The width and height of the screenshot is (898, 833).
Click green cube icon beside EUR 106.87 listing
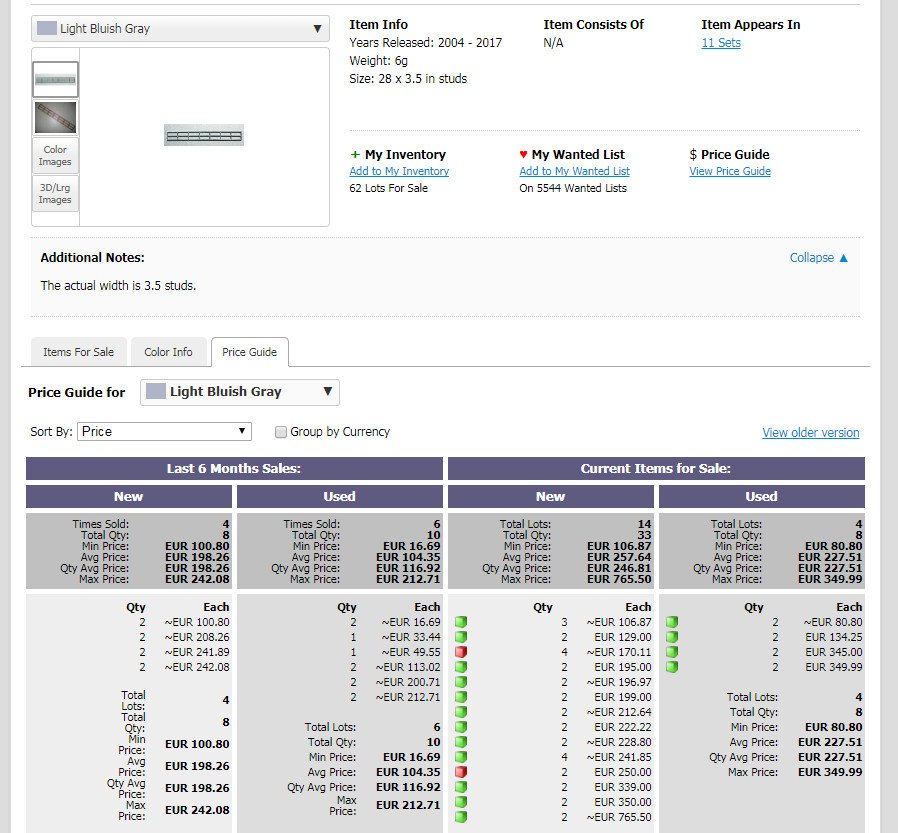[461, 622]
